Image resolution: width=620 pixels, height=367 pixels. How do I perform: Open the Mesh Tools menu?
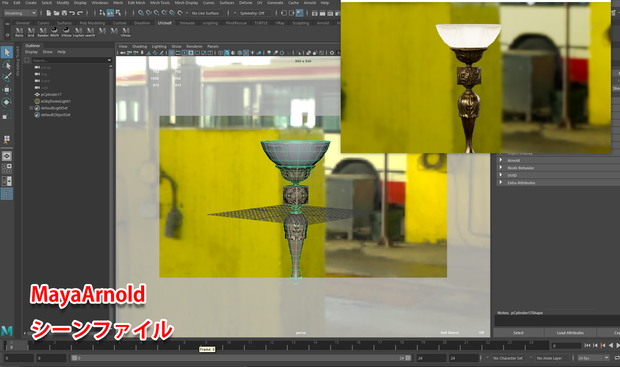click(160, 3)
